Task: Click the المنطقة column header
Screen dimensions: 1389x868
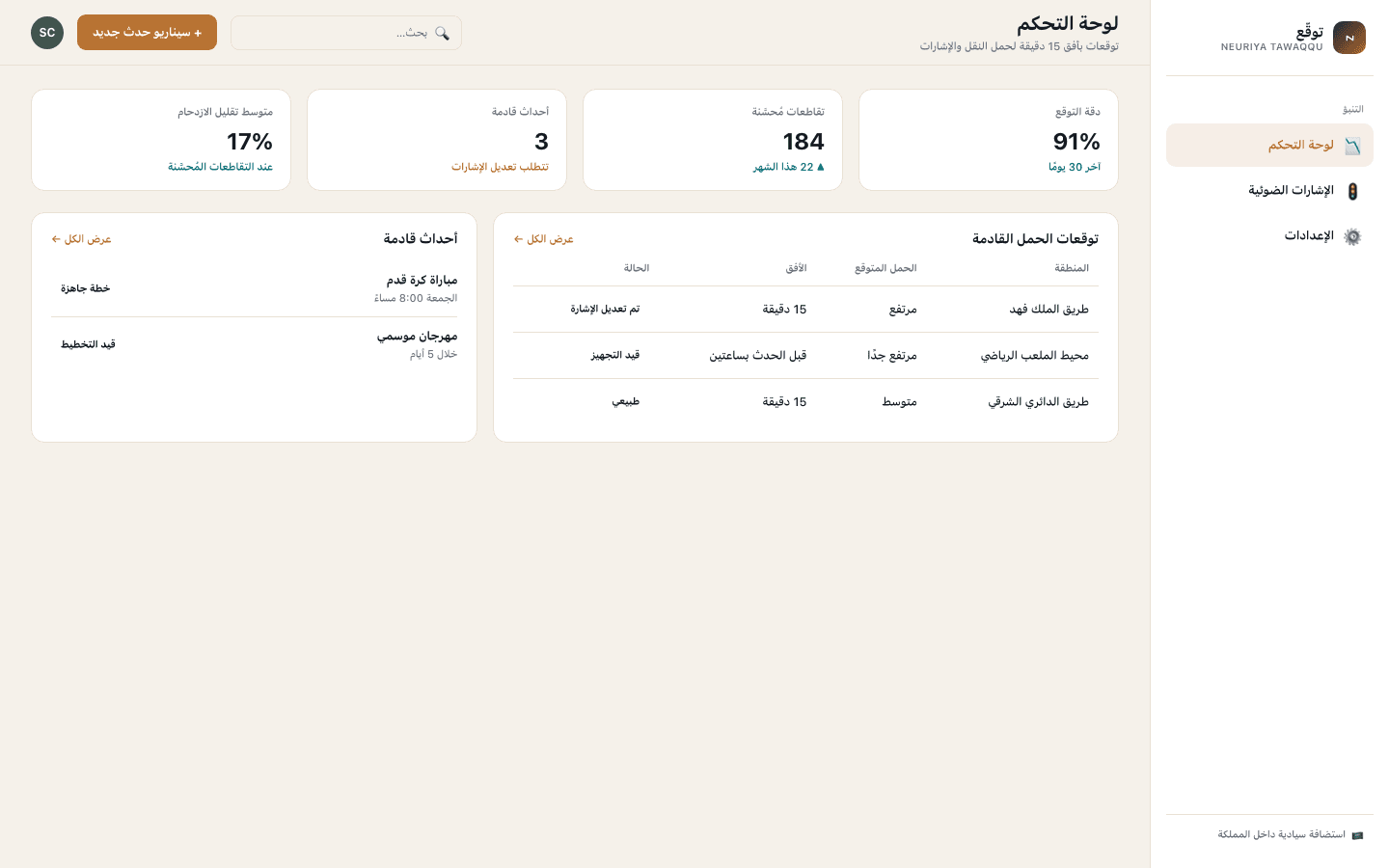Action: [1072, 268]
